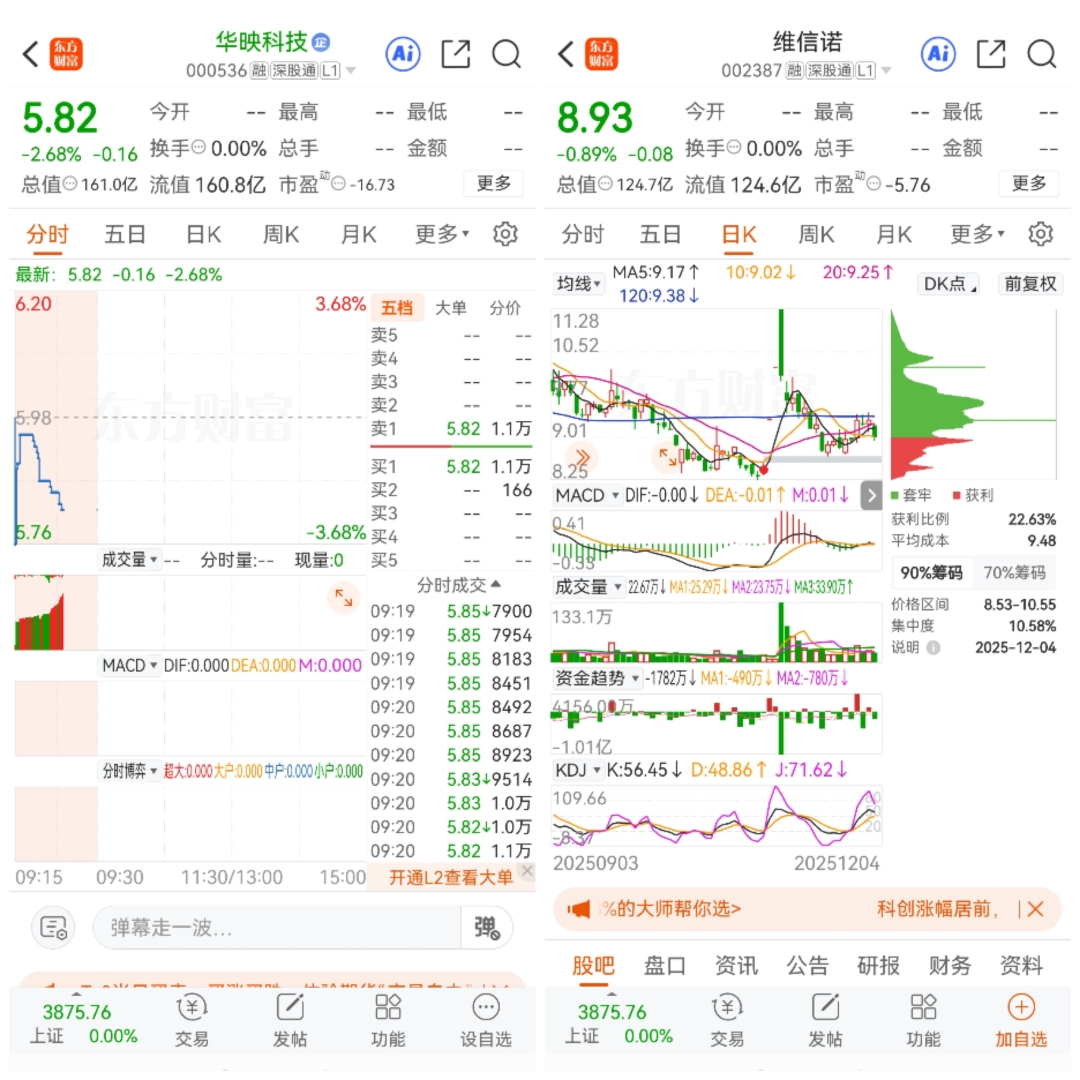Image resolution: width=1080 pixels, height=1080 pixels.
Task: Open 资讯 tab on 维信诺 page
Action: click(x=736, y=966)
